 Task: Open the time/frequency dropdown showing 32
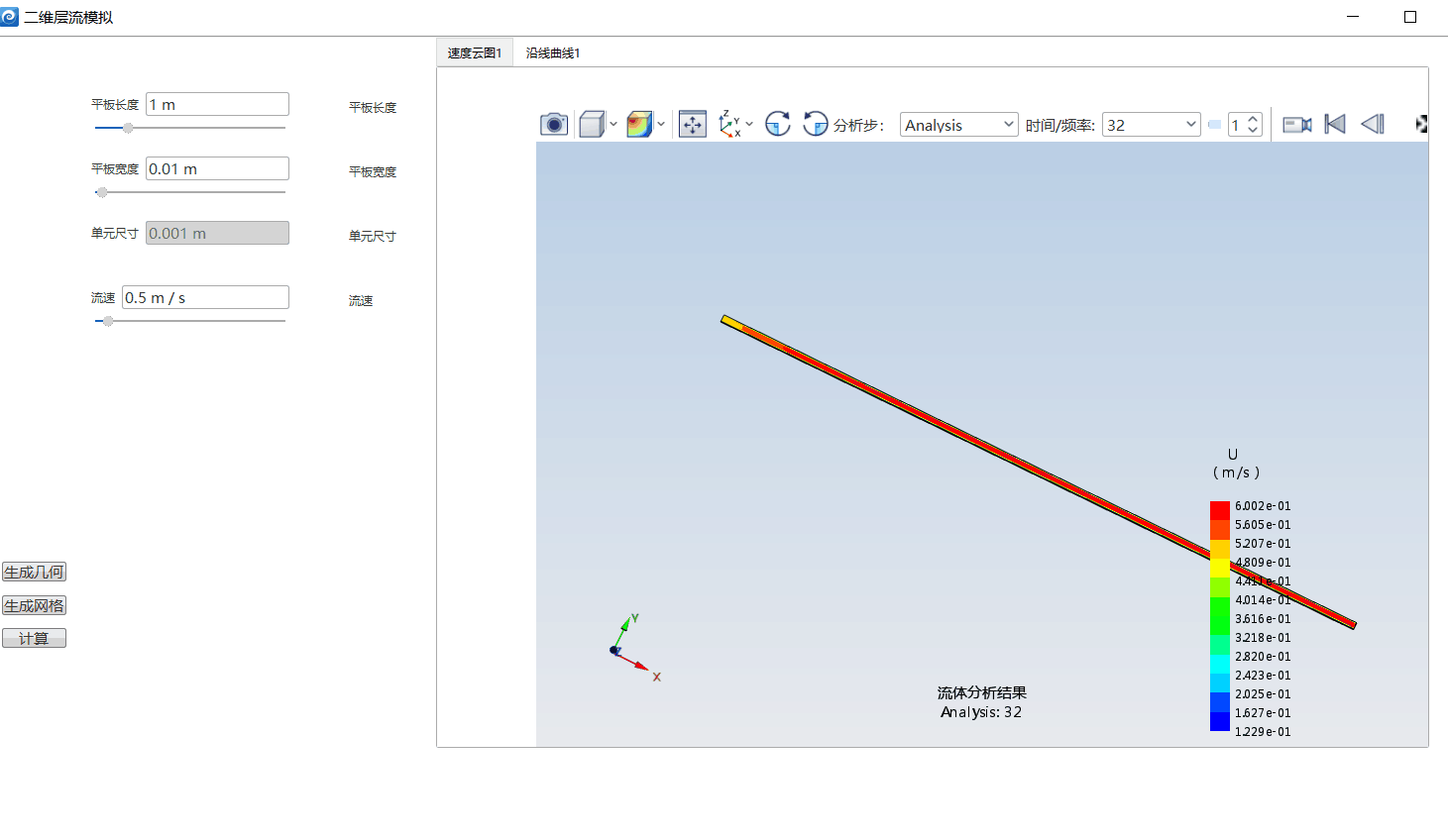pos(1152,125)
